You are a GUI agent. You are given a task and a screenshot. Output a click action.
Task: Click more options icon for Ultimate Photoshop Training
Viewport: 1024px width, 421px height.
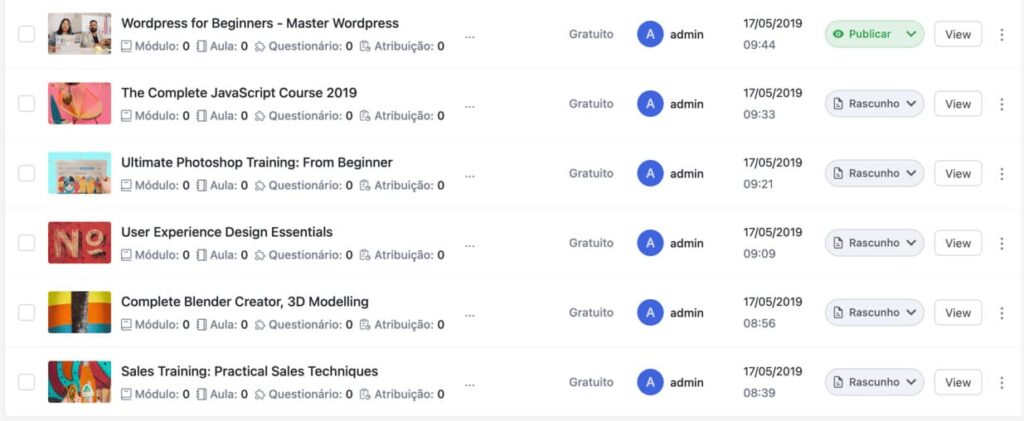[1002, 173]
